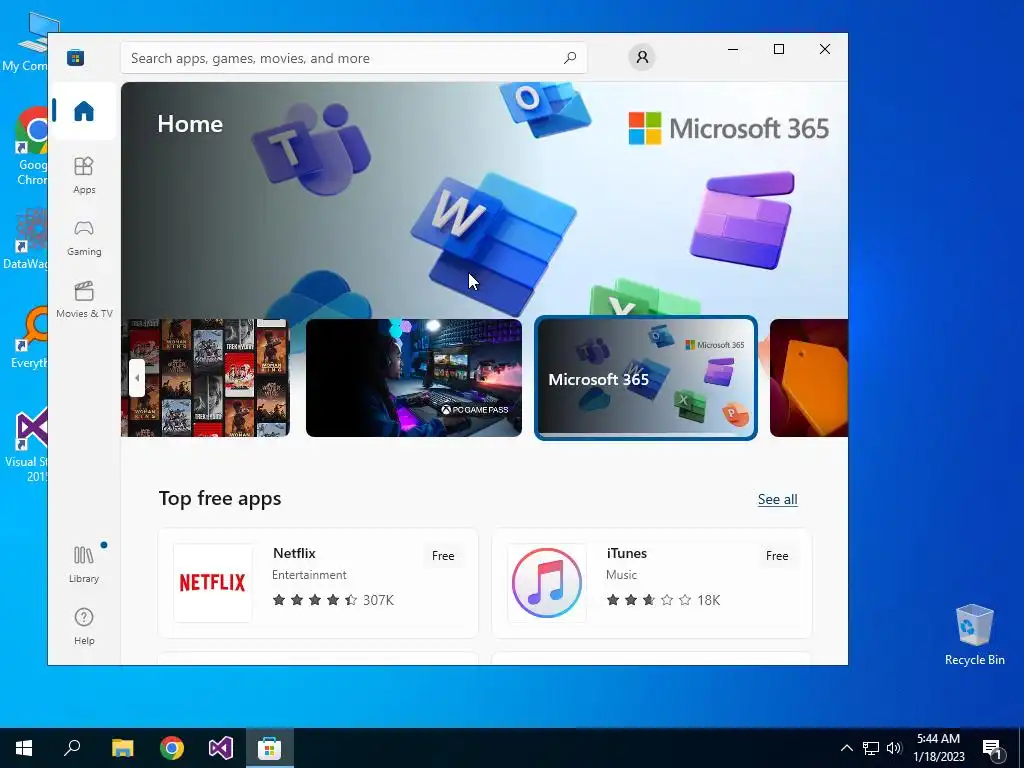This screenshot has height=768, width=1024.
Task: Open the Apps section
Action: tap(84, 175)
